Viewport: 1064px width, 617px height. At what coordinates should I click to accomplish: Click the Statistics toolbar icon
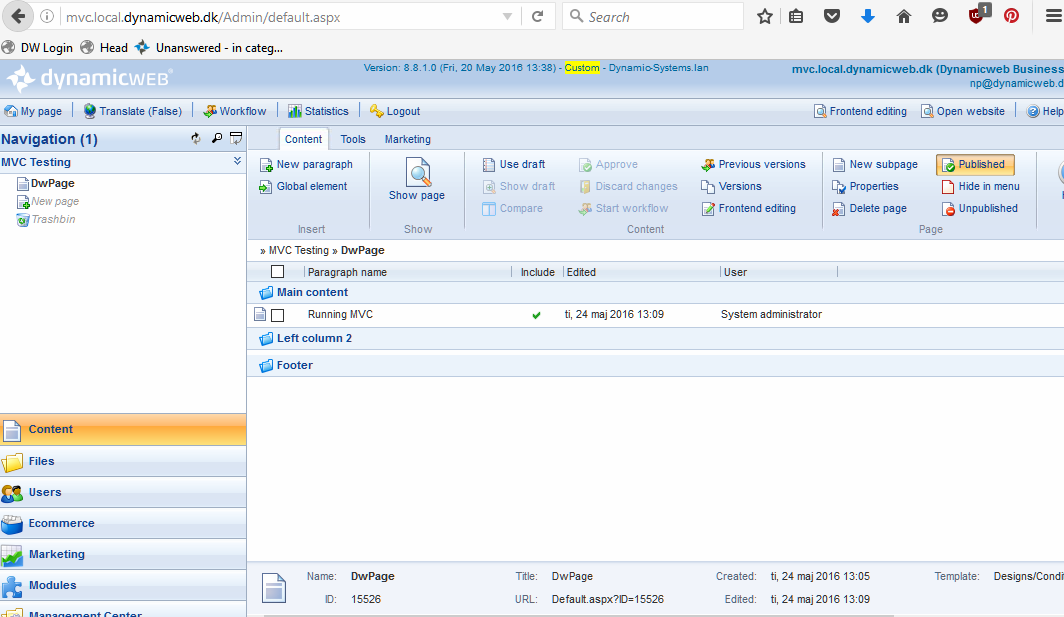pos(295,111)
